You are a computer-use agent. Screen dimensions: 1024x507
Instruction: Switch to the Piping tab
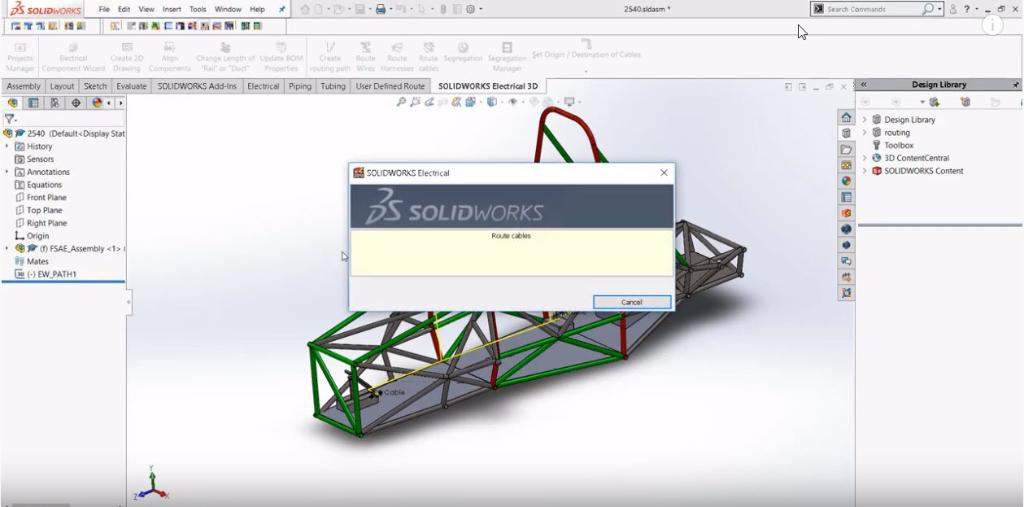pos(300,86)
